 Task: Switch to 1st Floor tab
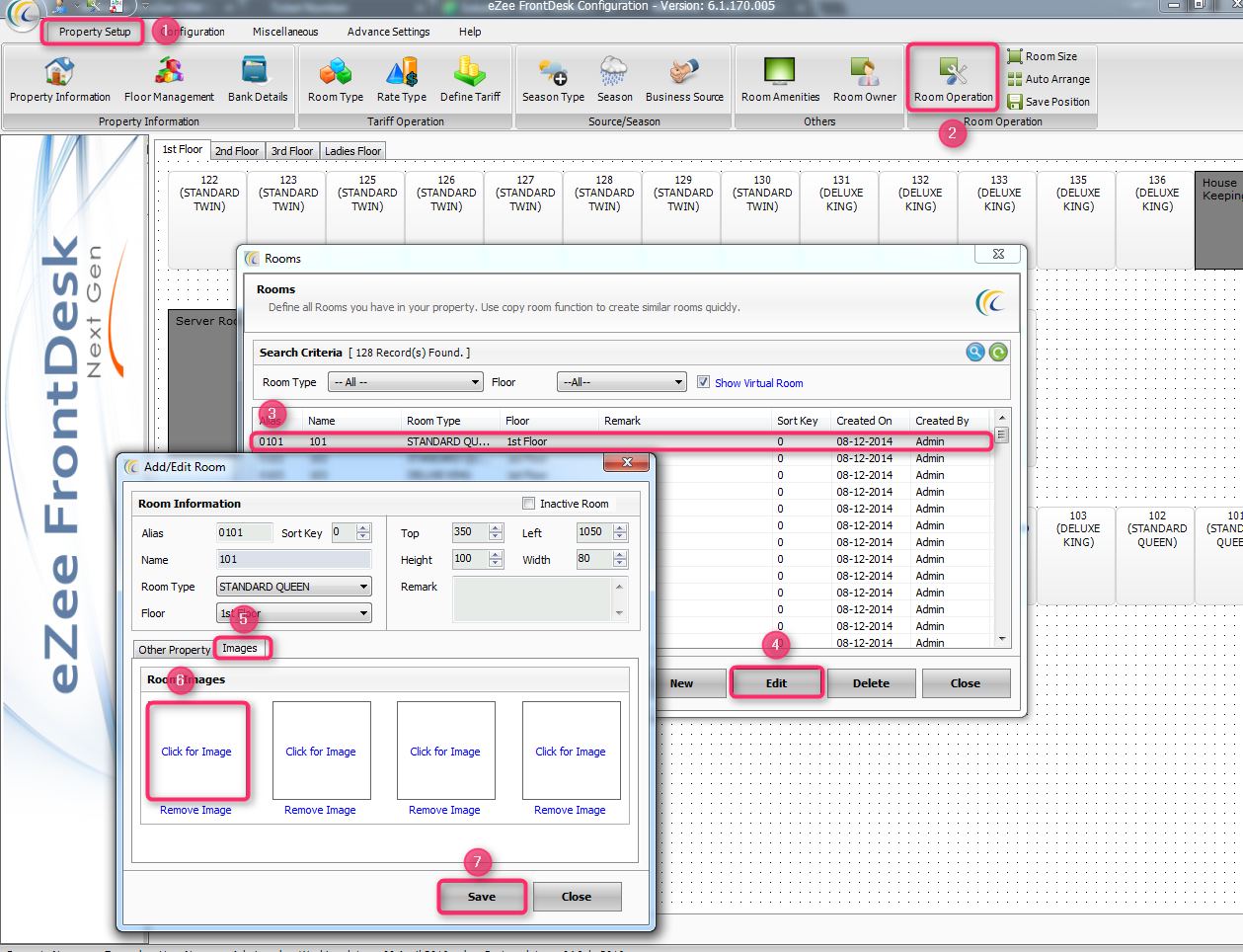pos(182,150)
